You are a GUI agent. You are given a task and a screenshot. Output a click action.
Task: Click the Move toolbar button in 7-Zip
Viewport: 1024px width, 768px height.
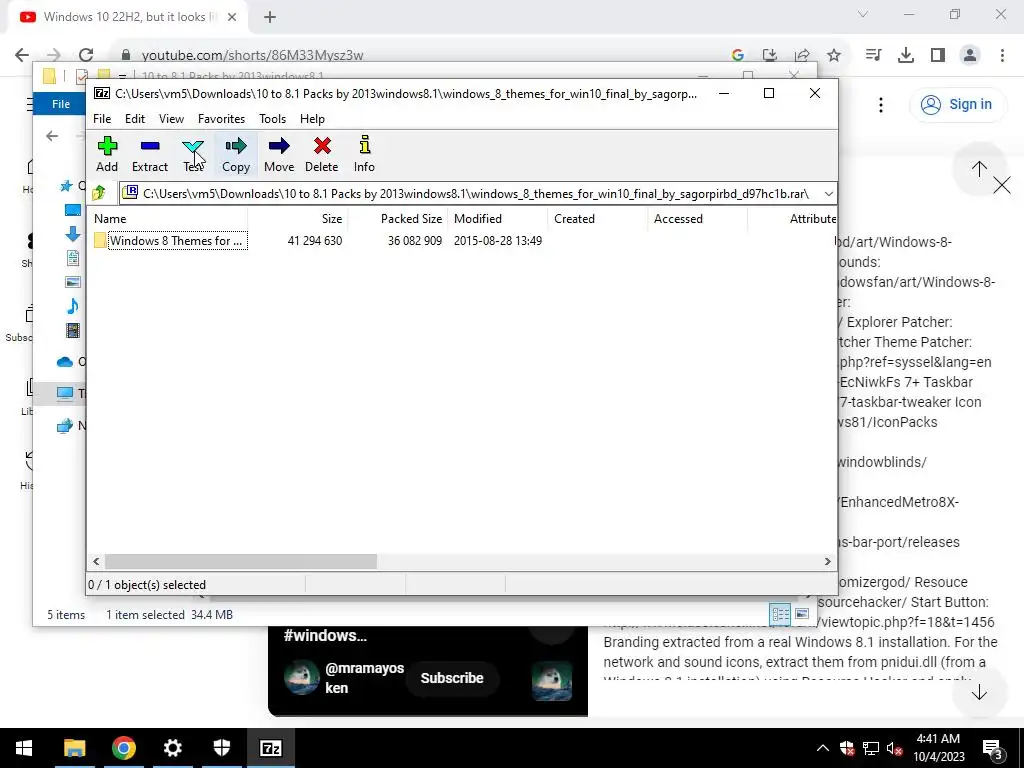point(279,155)
